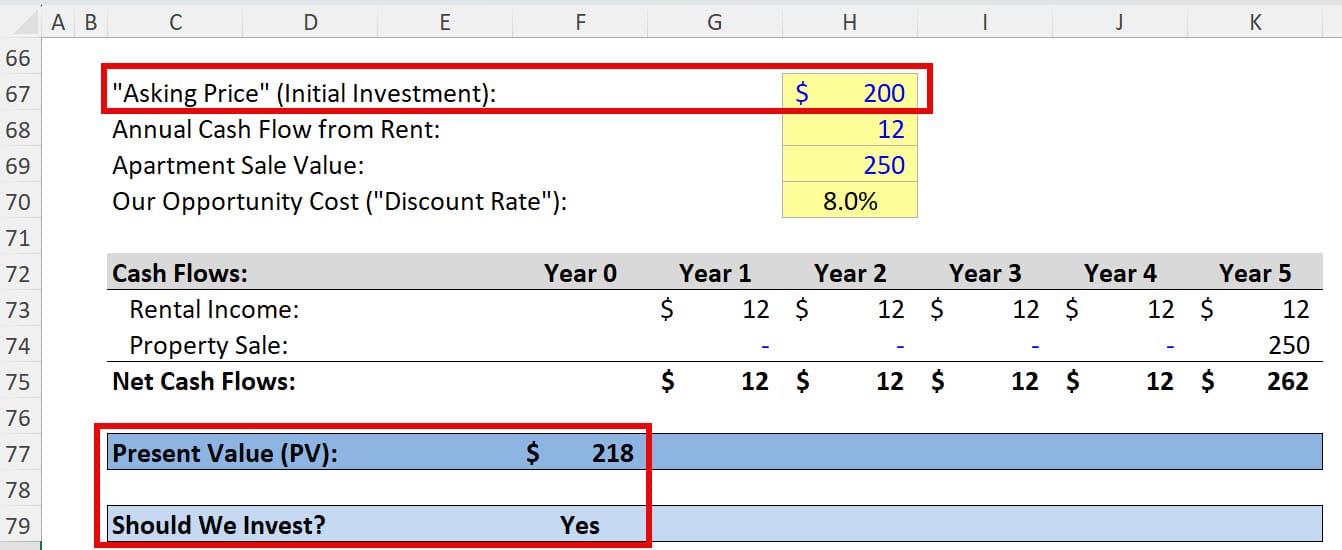
Task: Select column header A
Action: click(x=57, y=21)
